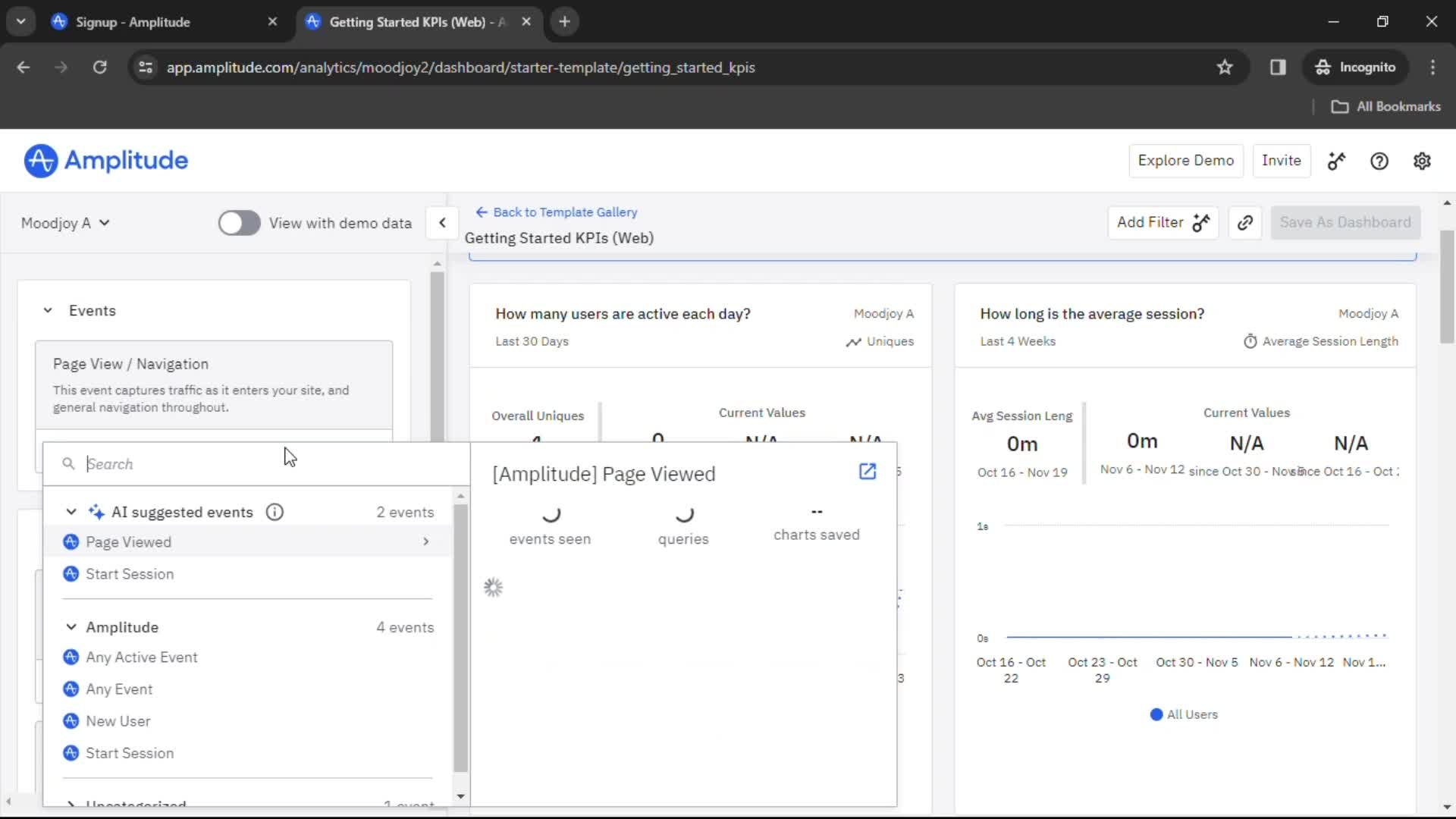Click the browser address bar URL
Viewport: 1456px width, 819px height.
click(x=461, y=67)
